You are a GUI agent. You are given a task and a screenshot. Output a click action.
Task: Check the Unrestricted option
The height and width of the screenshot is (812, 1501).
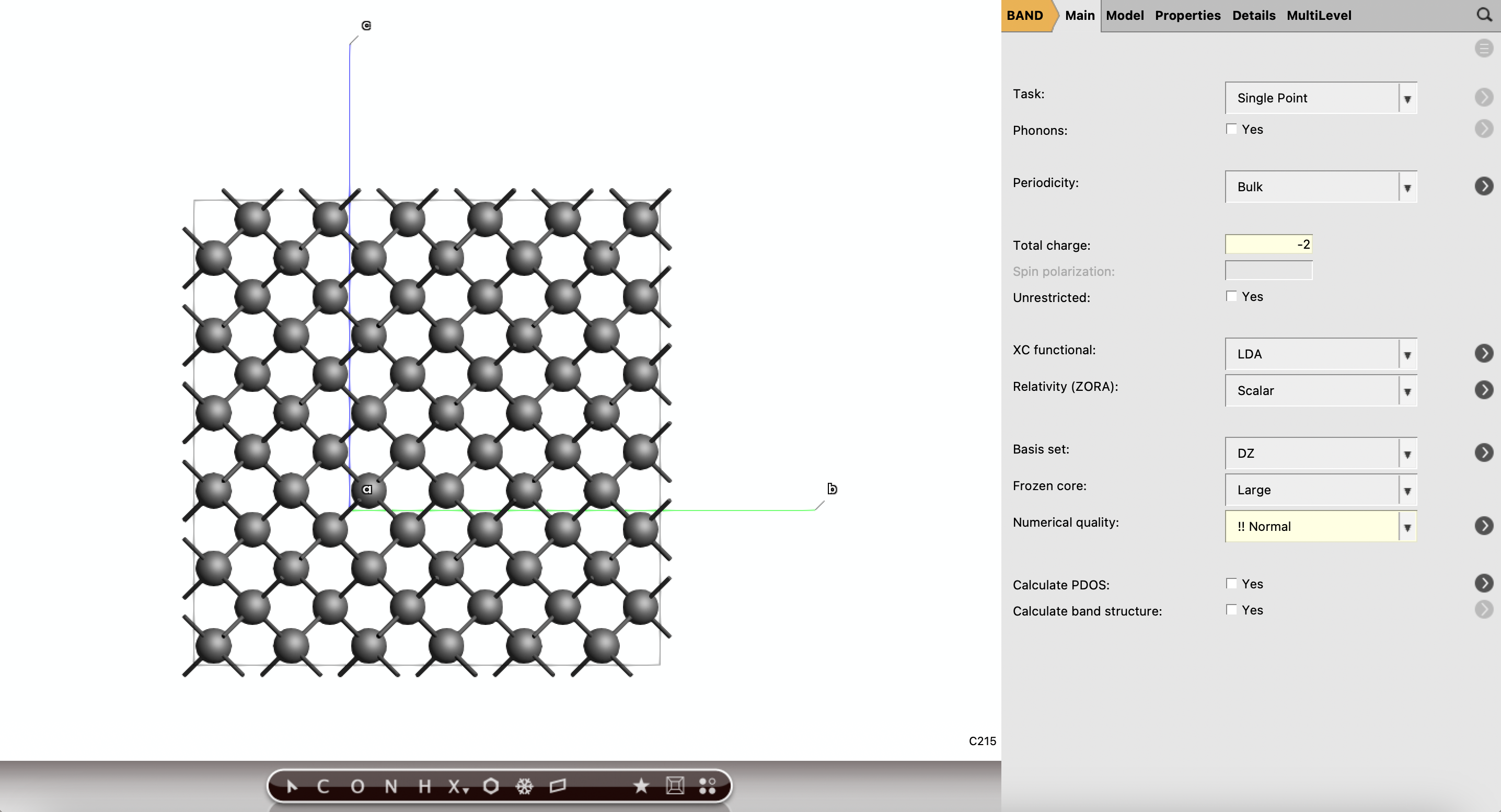1232,296
